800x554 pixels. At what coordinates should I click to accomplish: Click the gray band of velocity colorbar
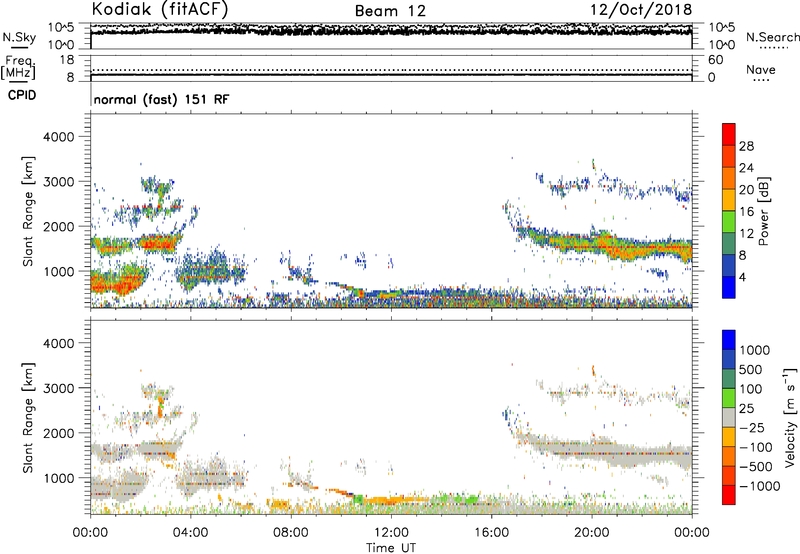coord(729,418)
